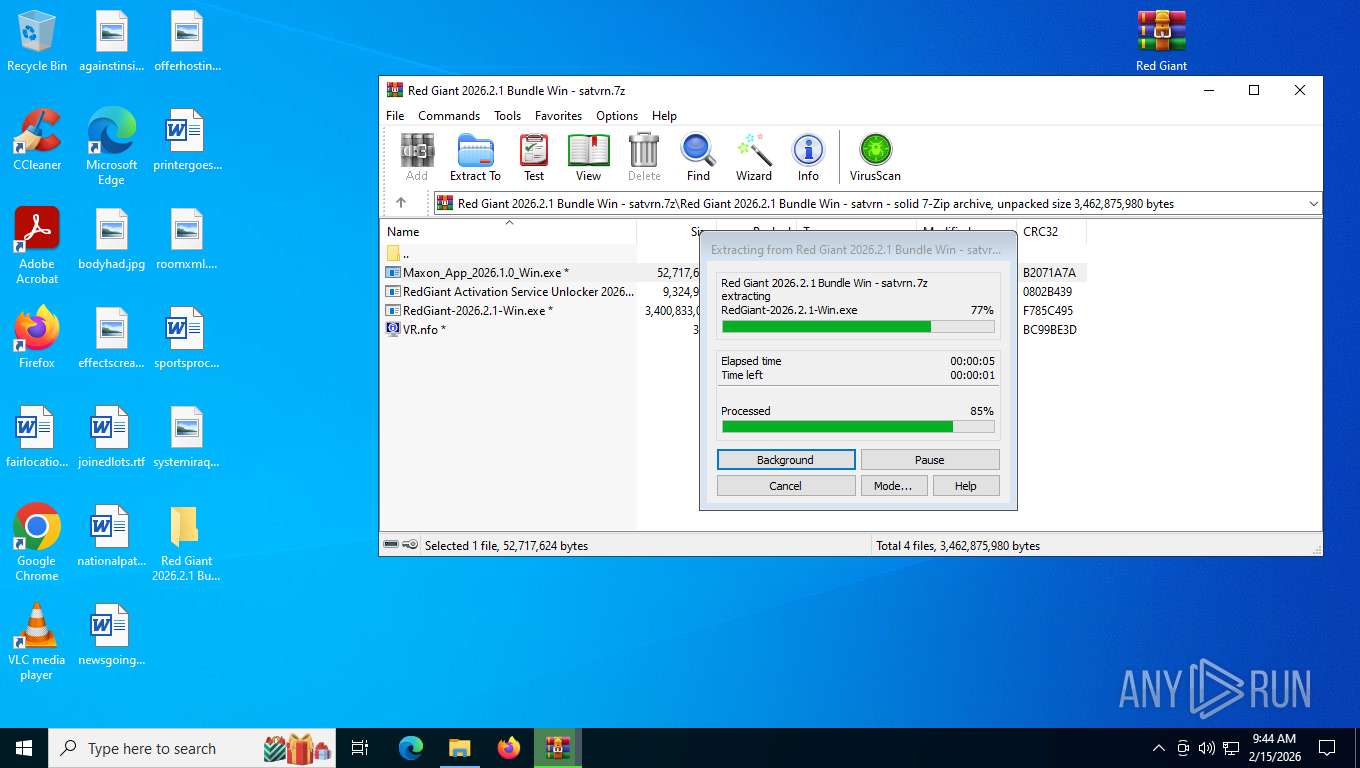Image resolution: width=1360 pixels, height=768 pixels.
Task: Select bodyhad.jpg desktop file
Action: pyautogui.click(x=111, y=239)
